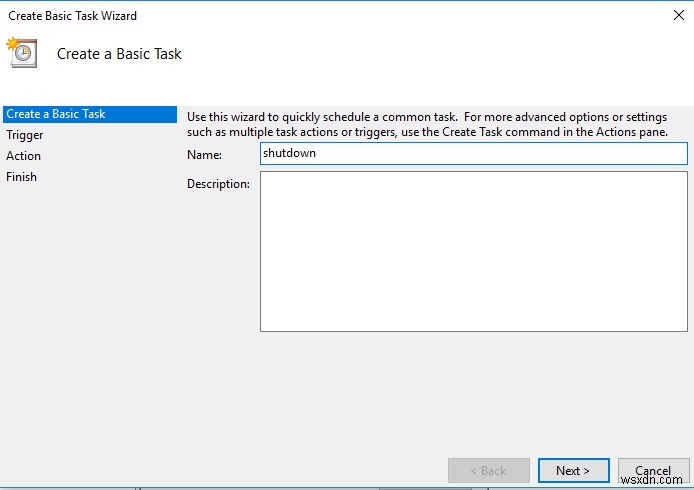Go to the Trigger step in sidebar
This screenshot has width=694, height=490.
coord(25,135)
